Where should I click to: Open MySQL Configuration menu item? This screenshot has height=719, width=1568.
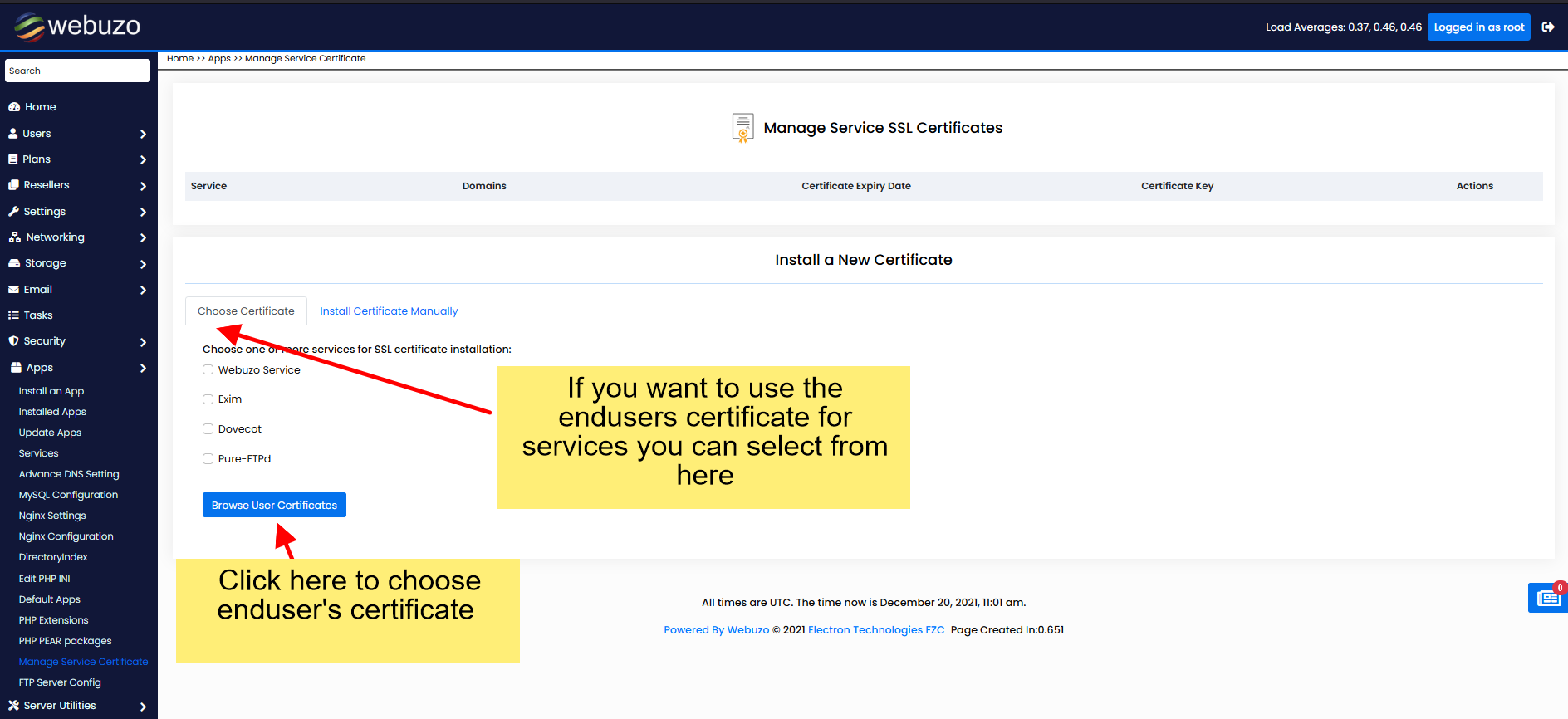point(68,495)
